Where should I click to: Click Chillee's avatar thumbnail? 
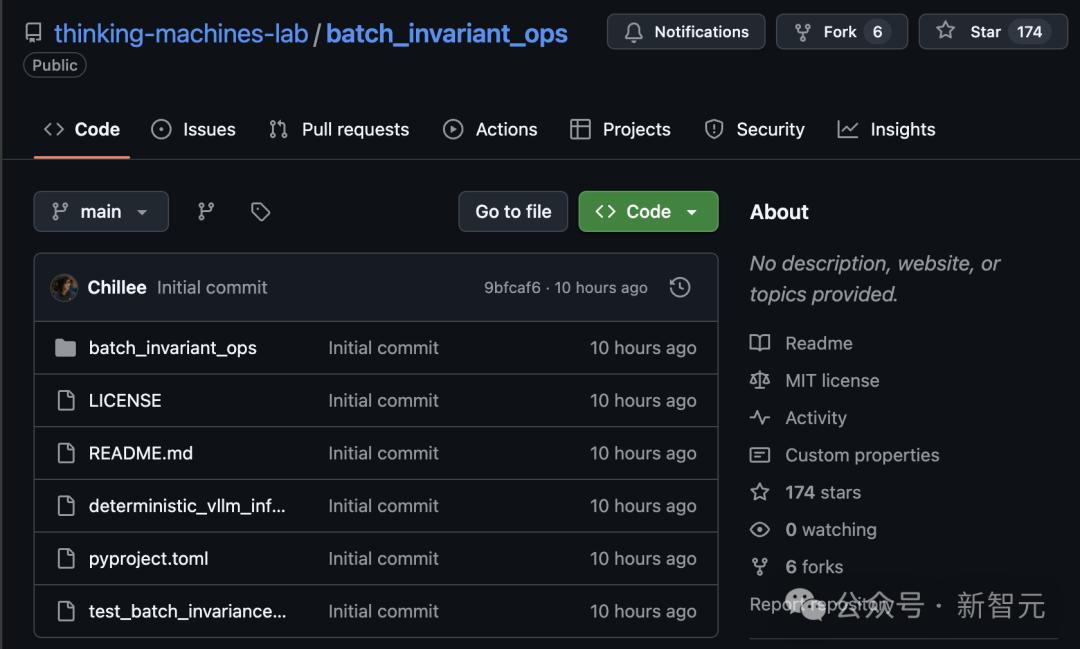click(x=64, y=287)
